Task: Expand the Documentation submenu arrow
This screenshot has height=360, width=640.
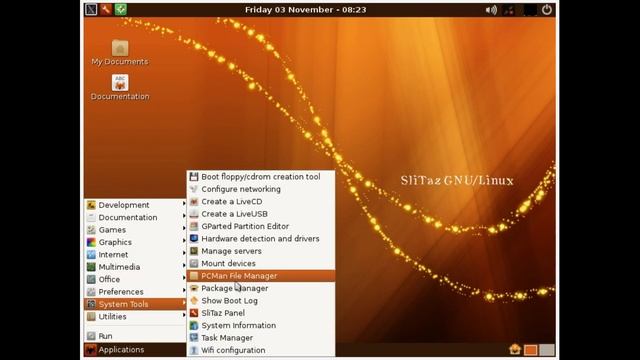Action: pyautogui.click(x=184, y=216)
